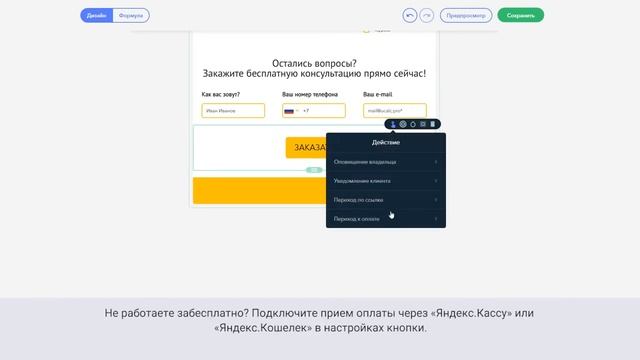Select the heading text Остались вопросы?
This screenshot has width=640, height=360.
coord(314,63)
